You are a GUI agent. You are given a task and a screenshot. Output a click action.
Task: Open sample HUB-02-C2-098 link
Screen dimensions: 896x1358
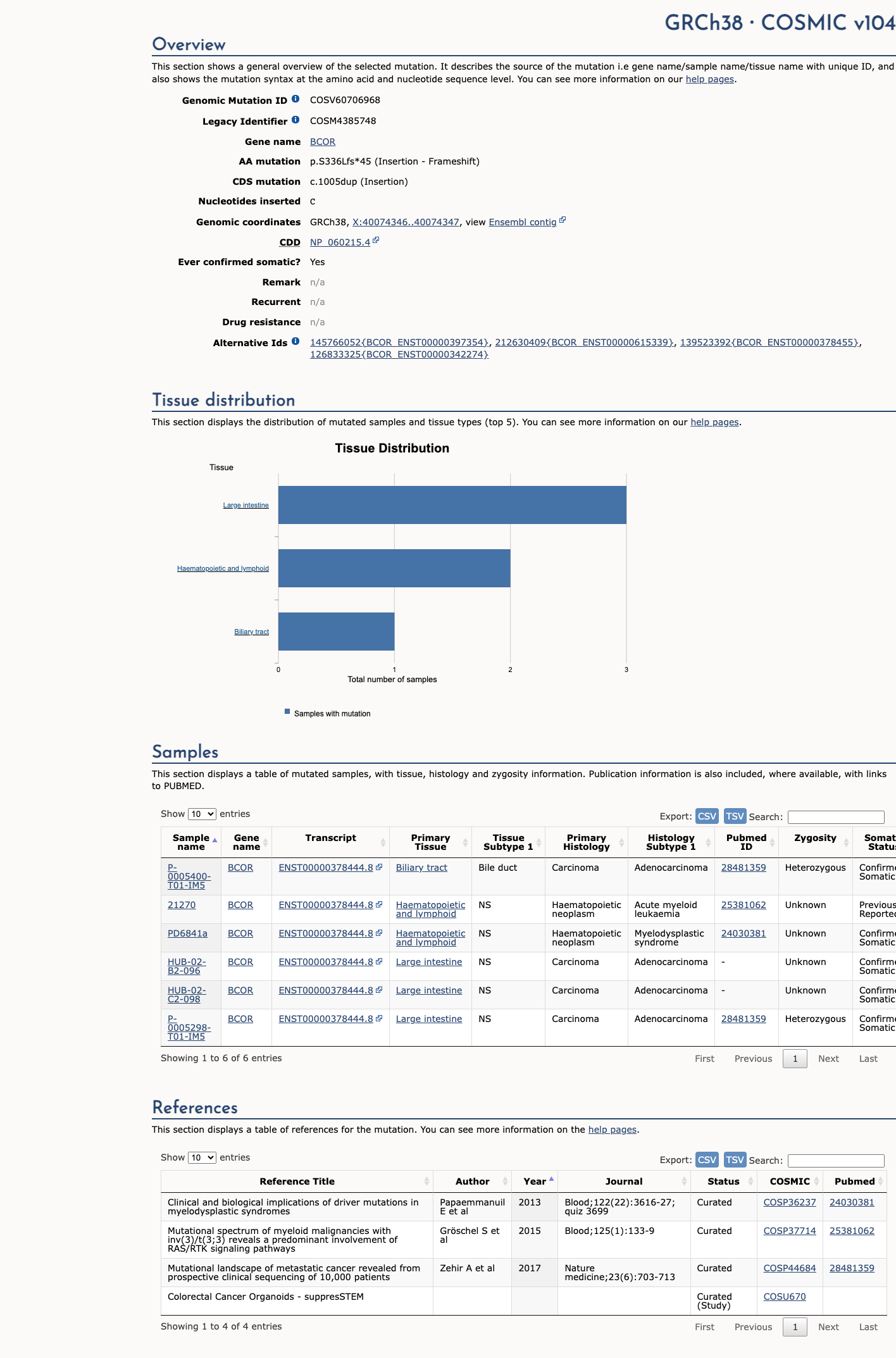(187, 995)
